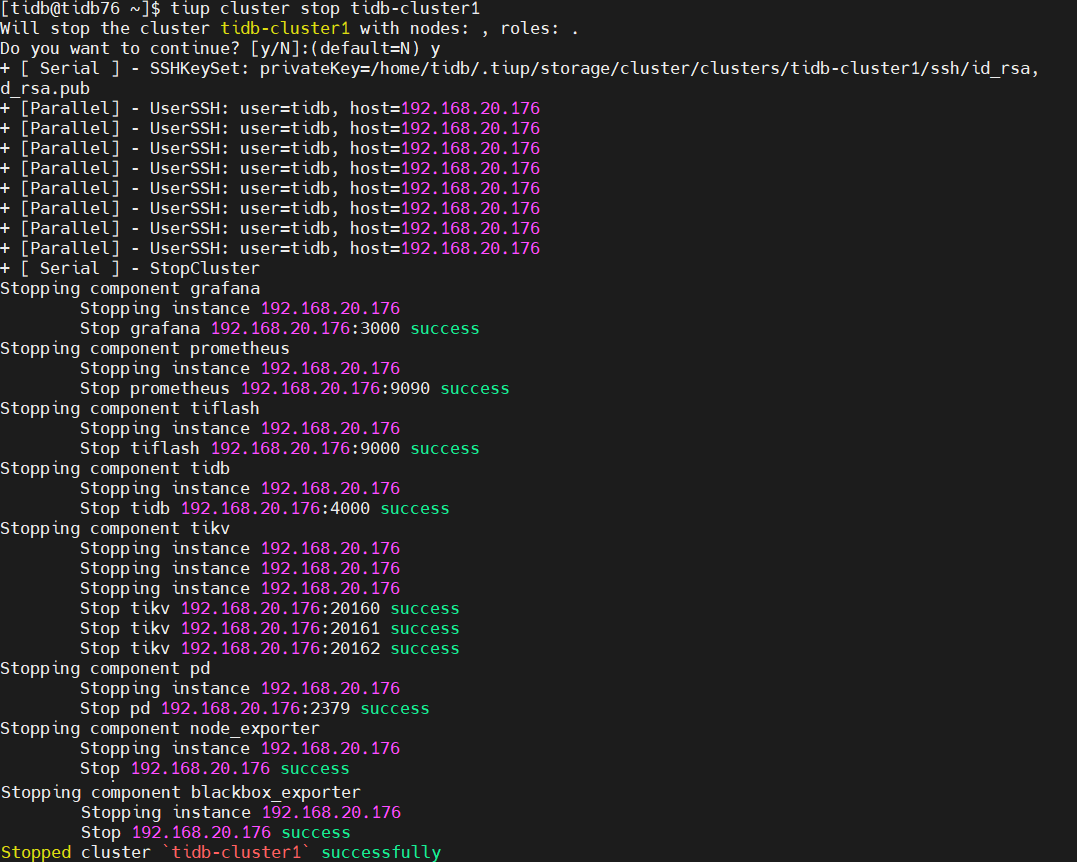Click 'Stopping component tikv' line
The width and height of the screenshot is (1077, 862).
[115, 528]
